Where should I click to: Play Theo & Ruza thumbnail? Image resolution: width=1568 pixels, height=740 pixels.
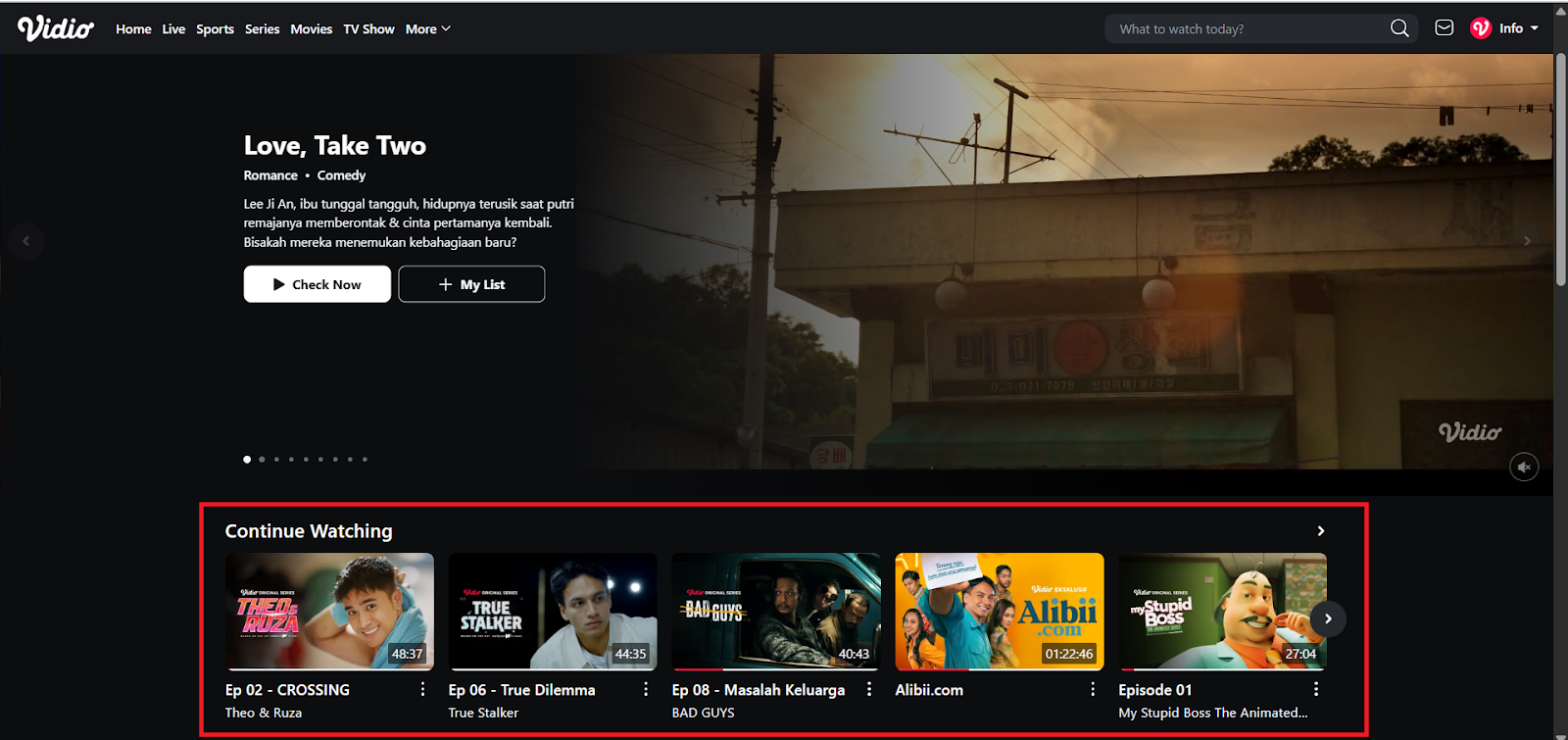(329, 612)
